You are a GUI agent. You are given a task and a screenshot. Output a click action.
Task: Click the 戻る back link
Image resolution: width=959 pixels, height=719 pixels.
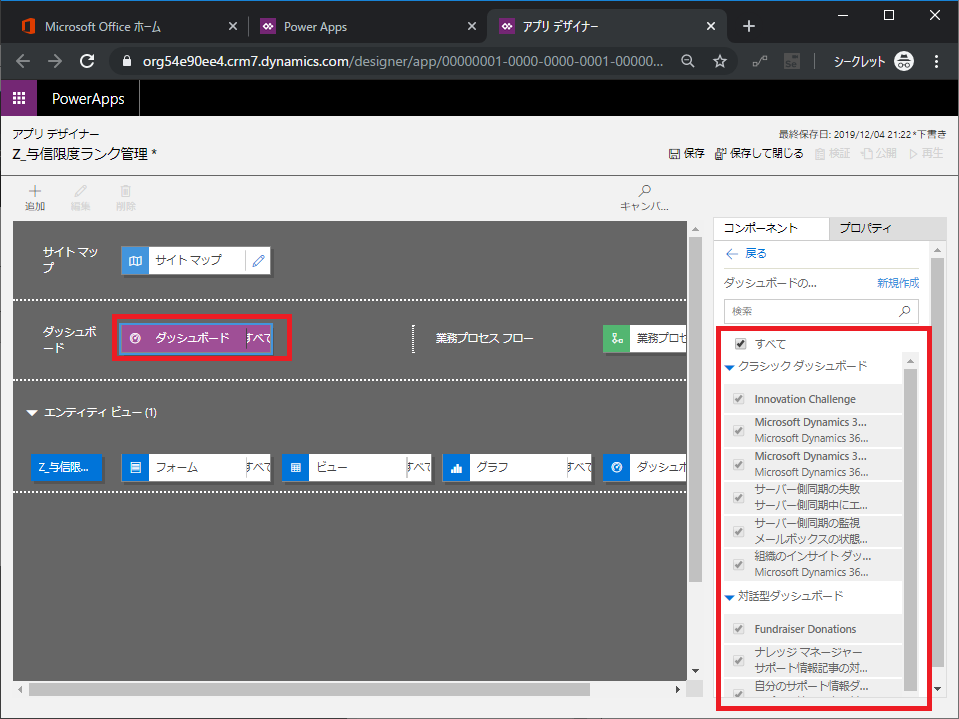746,254
